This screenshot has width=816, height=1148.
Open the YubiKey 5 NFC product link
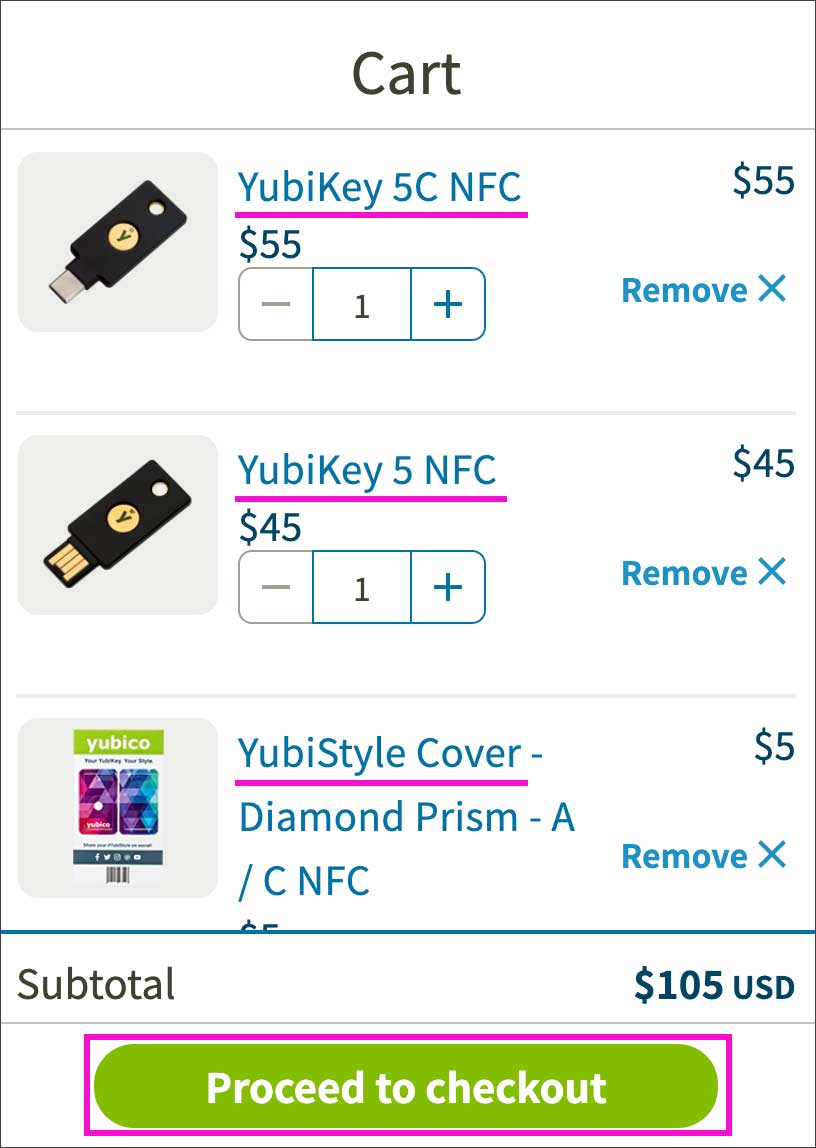(367, 470)
